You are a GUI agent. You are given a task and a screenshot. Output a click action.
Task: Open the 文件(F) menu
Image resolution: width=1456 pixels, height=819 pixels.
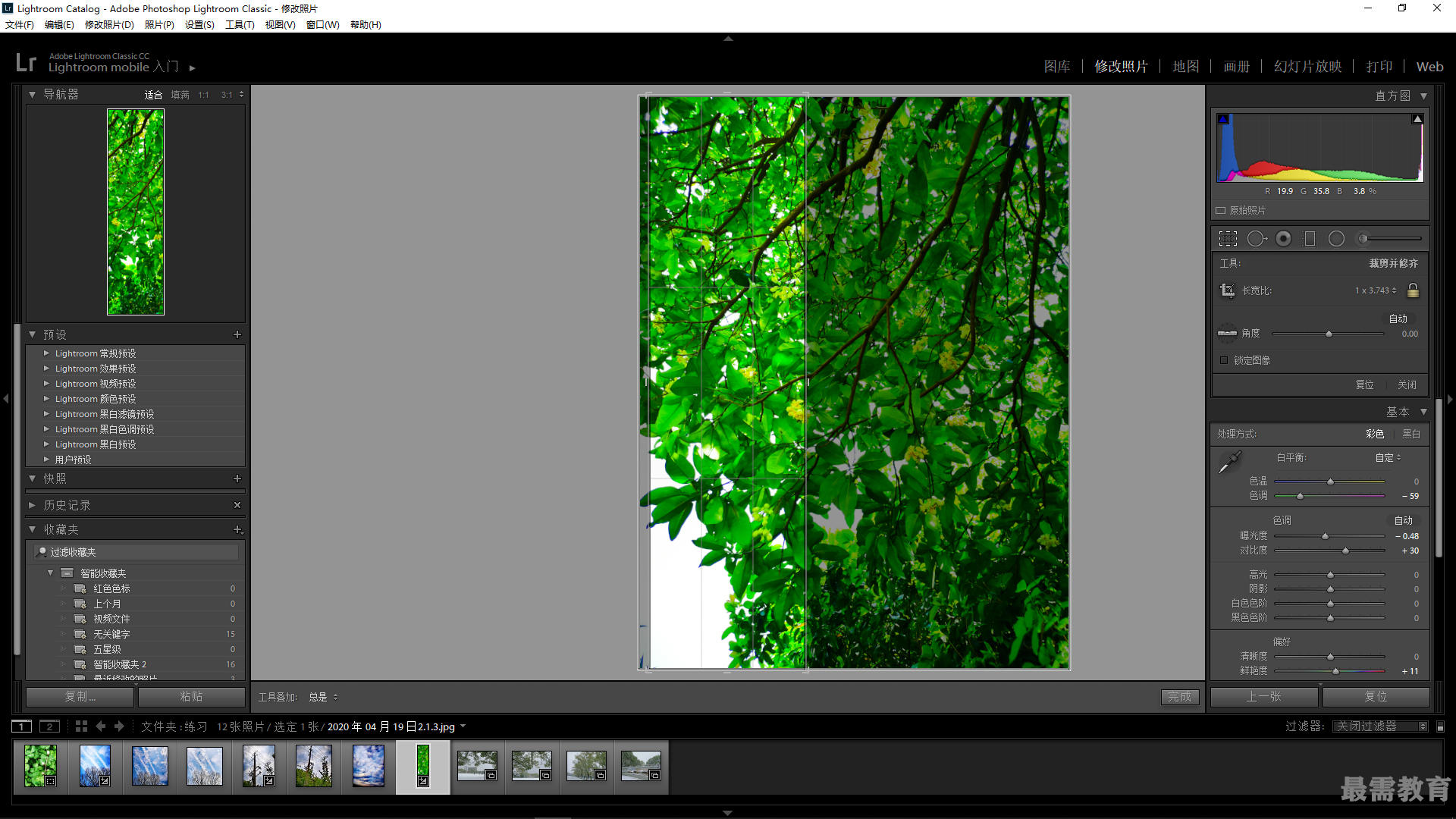[x=20, y=25]
